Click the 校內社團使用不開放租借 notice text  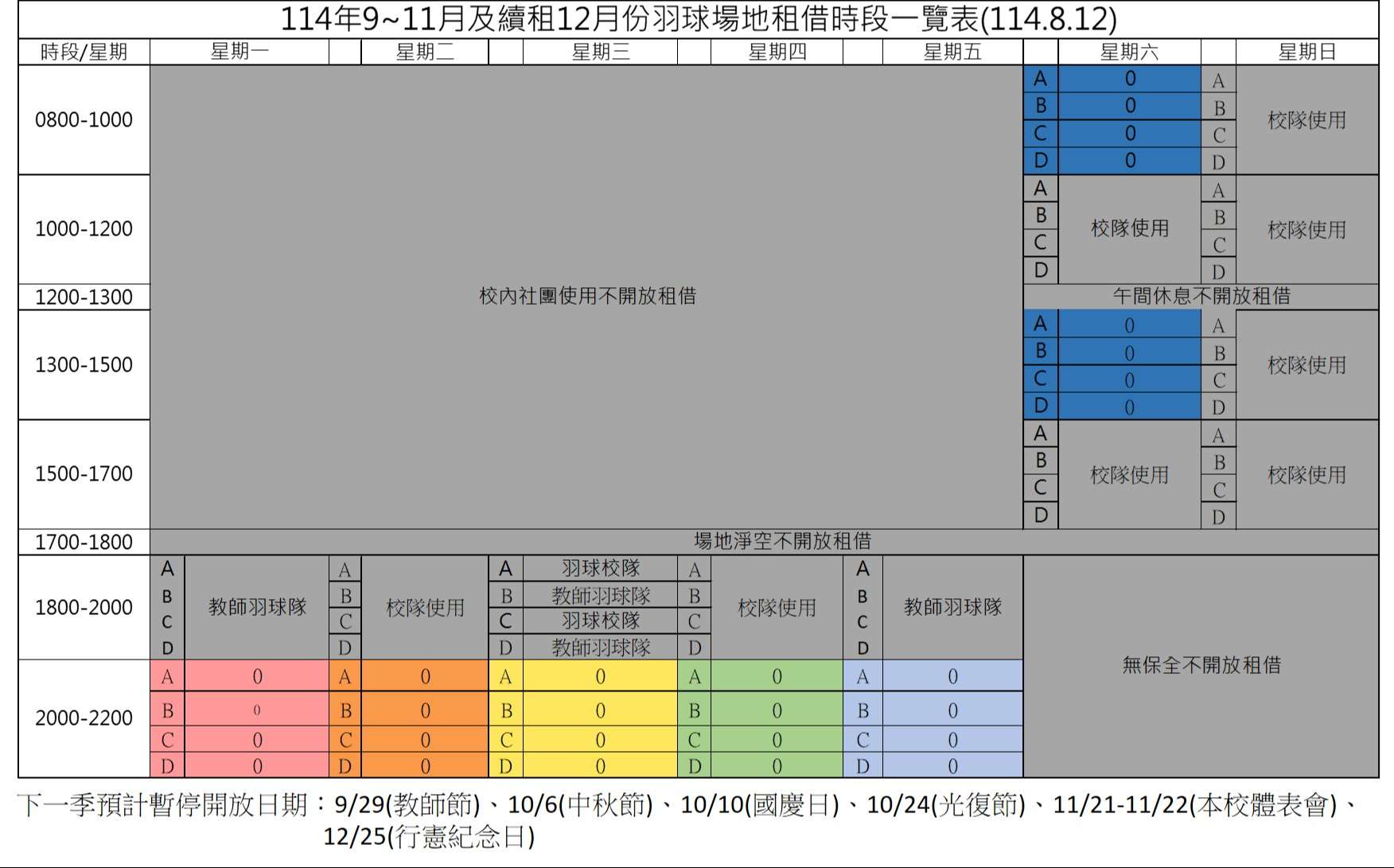[587, 296]
